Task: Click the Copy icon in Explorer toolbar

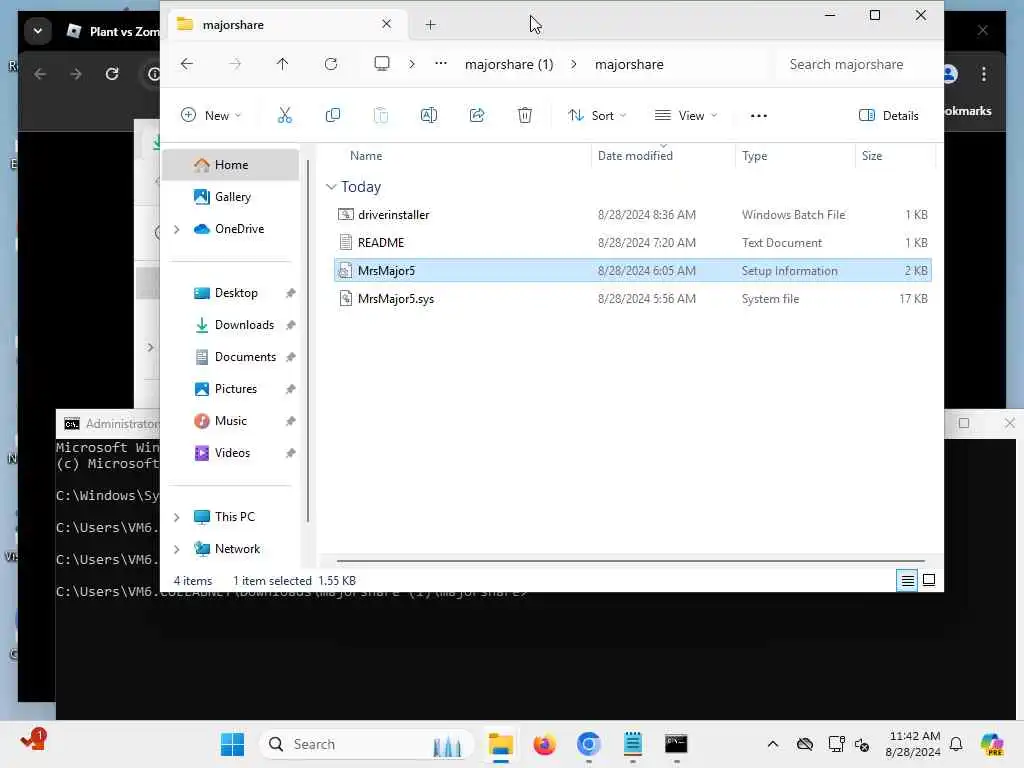Action: coord(332,116)
